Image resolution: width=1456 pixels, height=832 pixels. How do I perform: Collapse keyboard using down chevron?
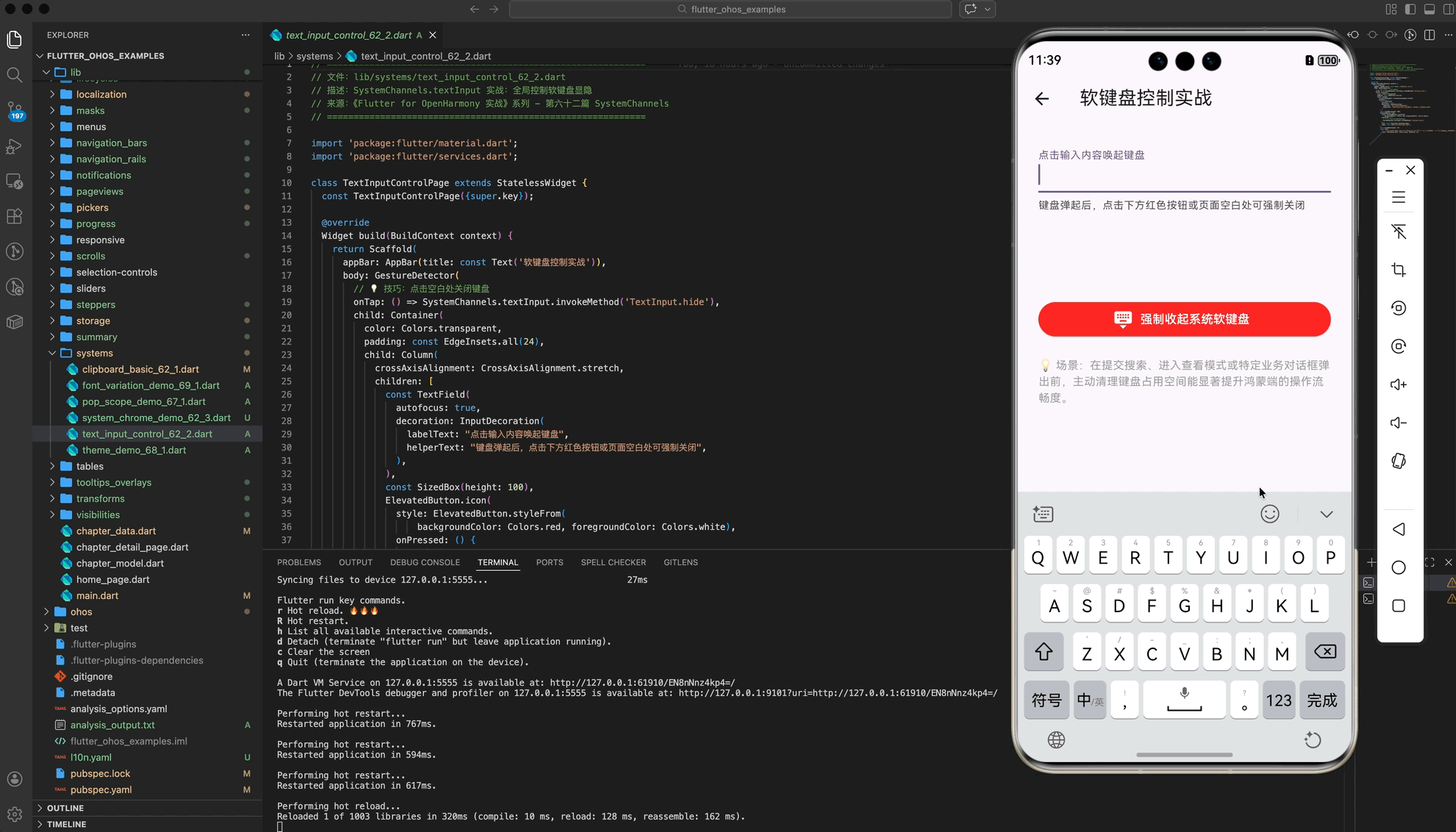[1326, 514]
